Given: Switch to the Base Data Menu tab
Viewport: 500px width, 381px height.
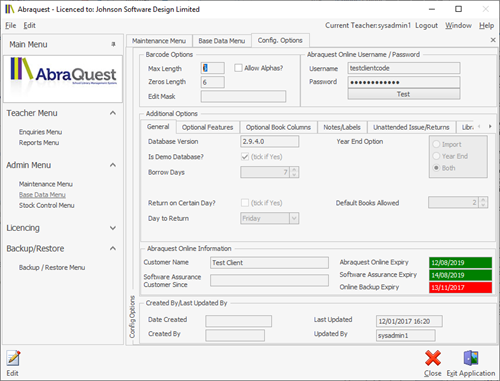Looking at the screenshot, I should (222, 41).
